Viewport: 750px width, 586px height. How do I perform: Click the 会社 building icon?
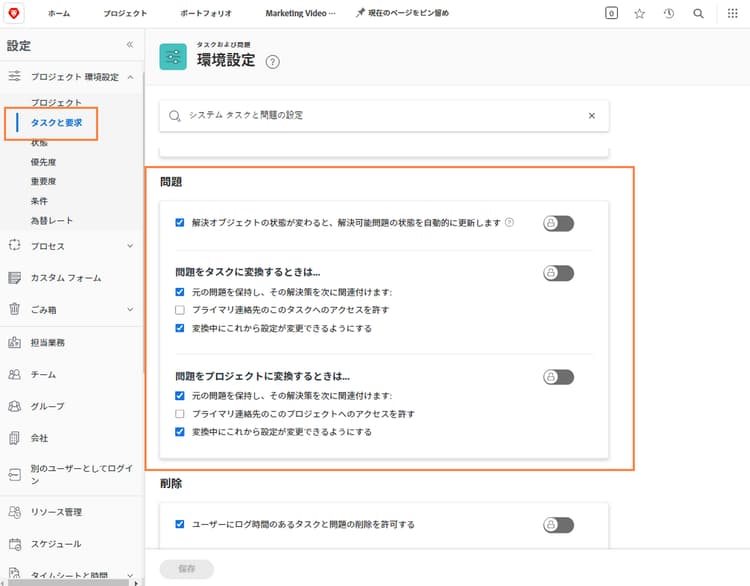[x=15, y=438]
